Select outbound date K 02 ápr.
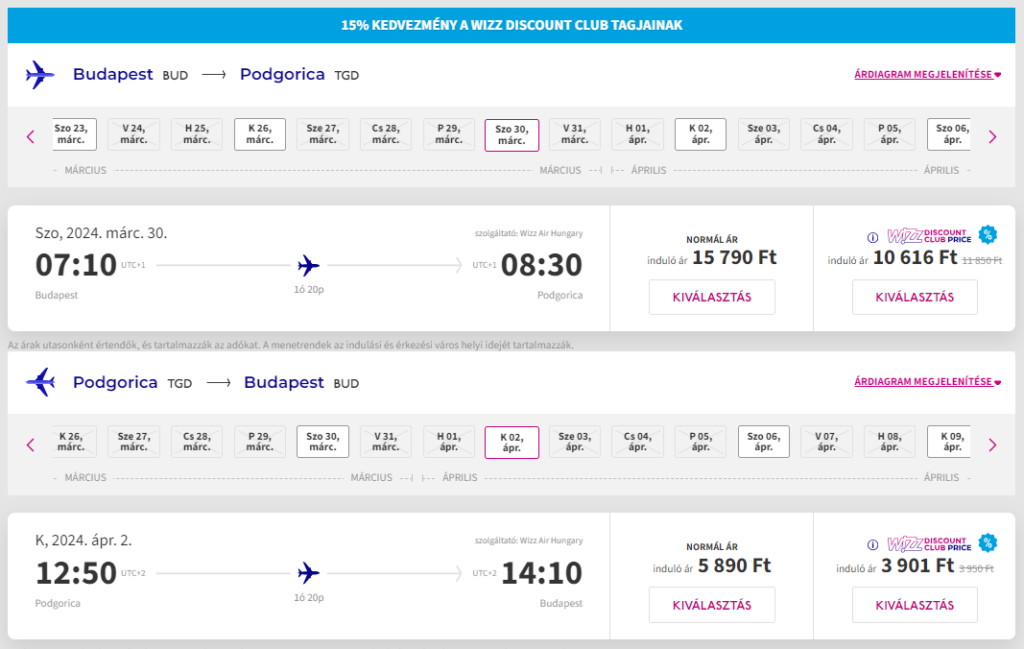The height and width of the screenshot is (649, 1024). pos(700,135)
